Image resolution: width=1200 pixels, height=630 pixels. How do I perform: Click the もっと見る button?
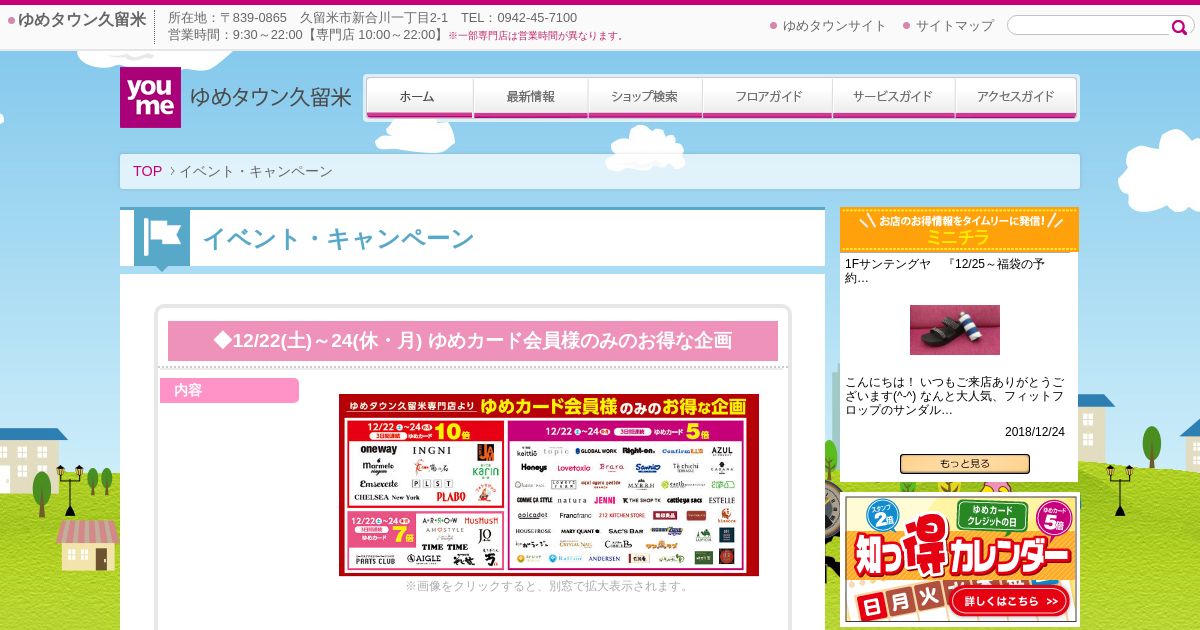coord(965,464)
